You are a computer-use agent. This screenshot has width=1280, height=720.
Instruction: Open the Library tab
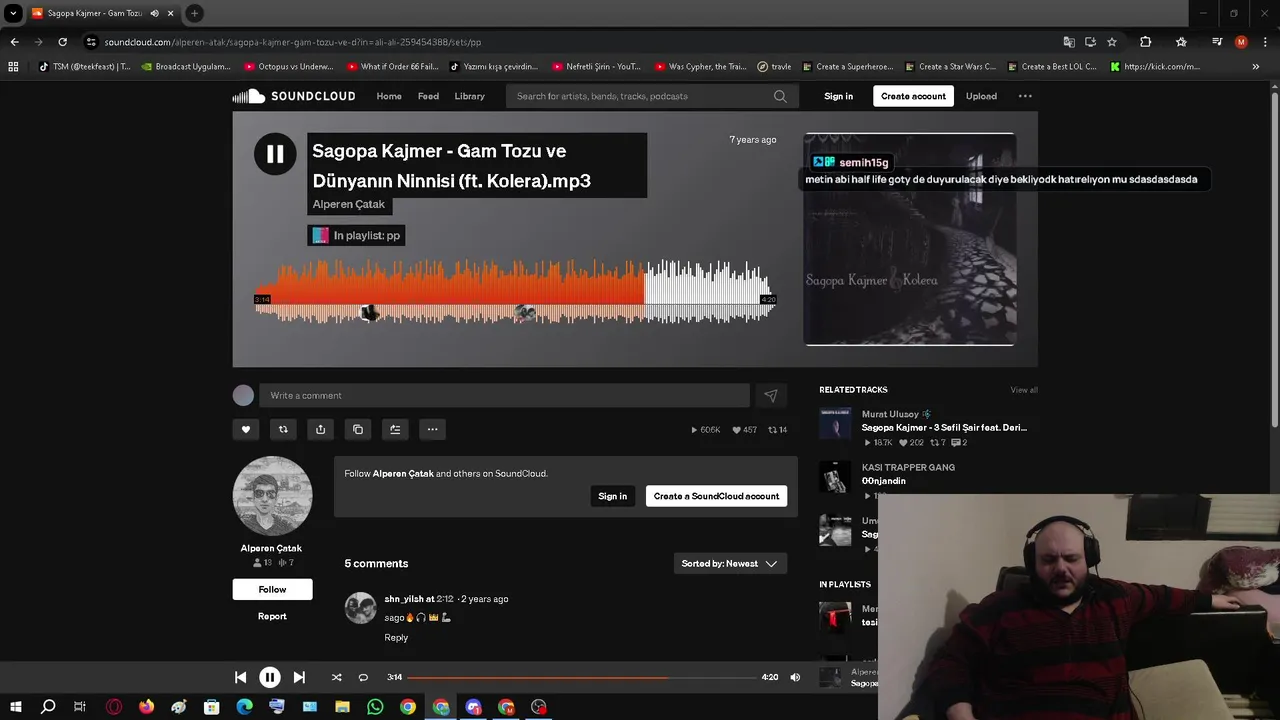click(x=469, y=96)
